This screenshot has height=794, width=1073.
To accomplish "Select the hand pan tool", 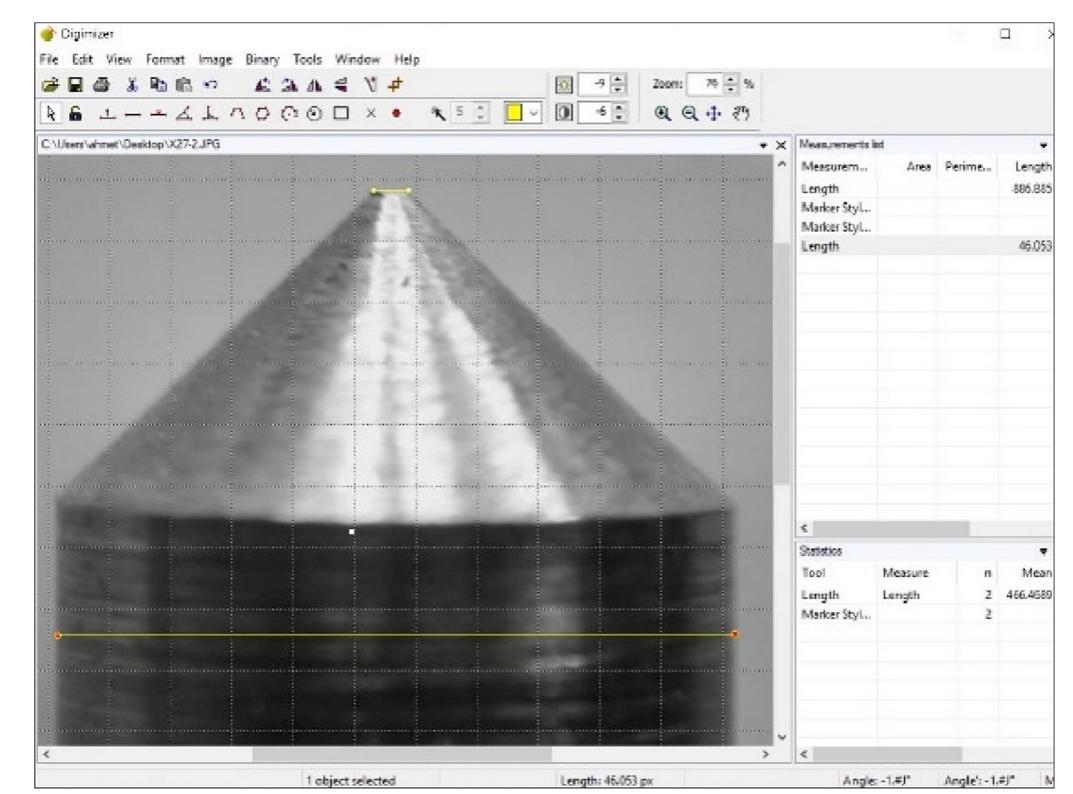I will click(741, 114).
